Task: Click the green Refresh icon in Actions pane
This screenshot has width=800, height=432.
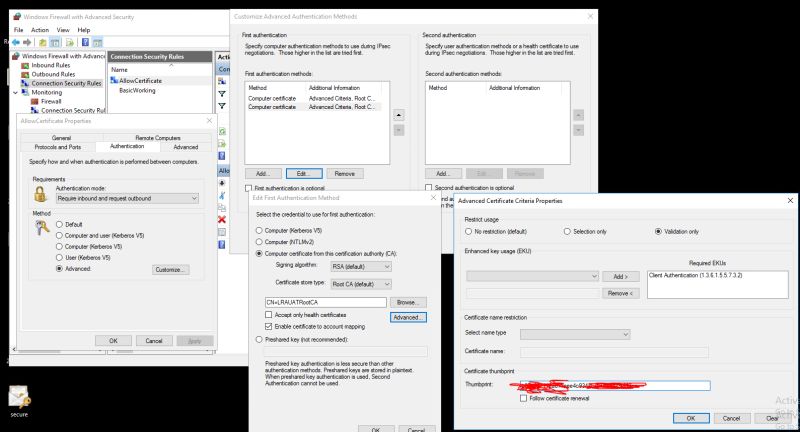Action: [x=222, y=132]
